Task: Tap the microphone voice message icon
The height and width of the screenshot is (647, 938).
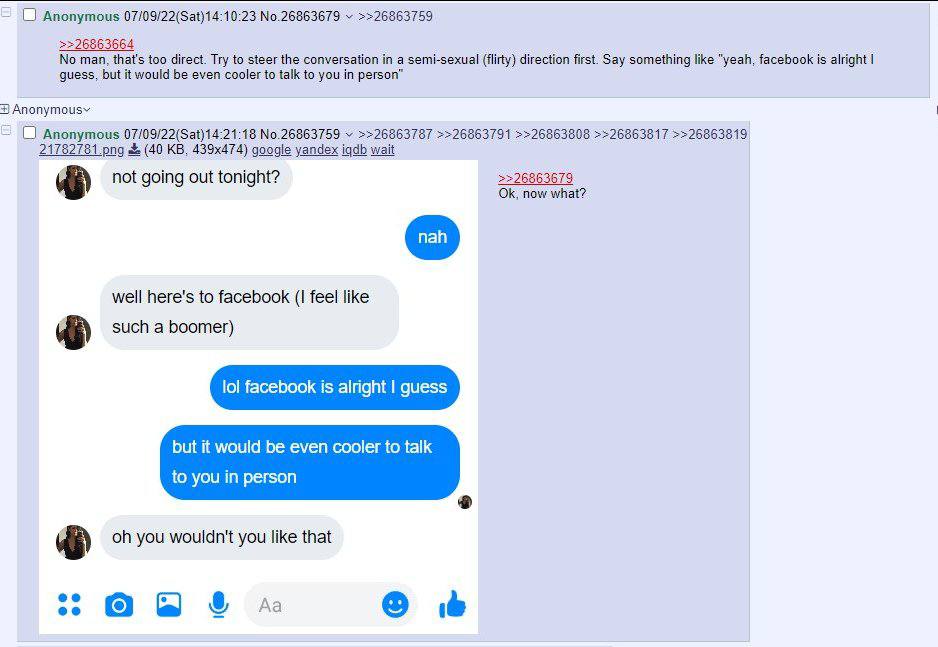Action: coord(218,605)
